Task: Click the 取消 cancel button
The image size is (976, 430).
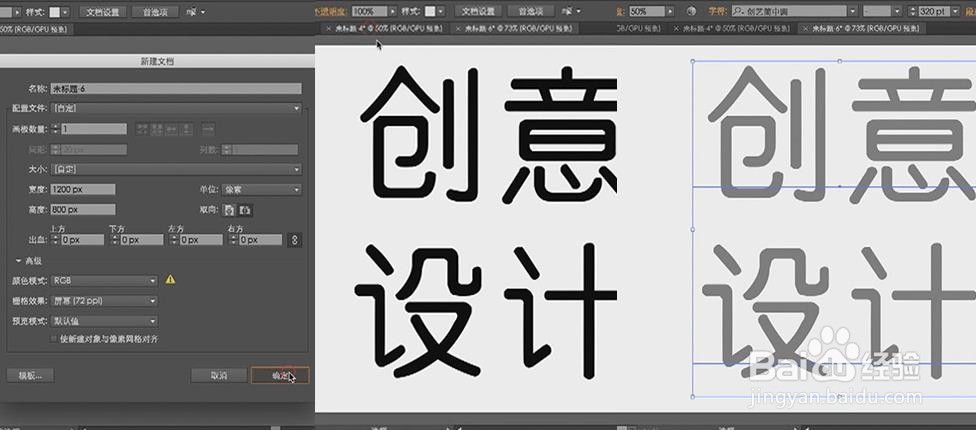Action: click(x=219, y=375)
